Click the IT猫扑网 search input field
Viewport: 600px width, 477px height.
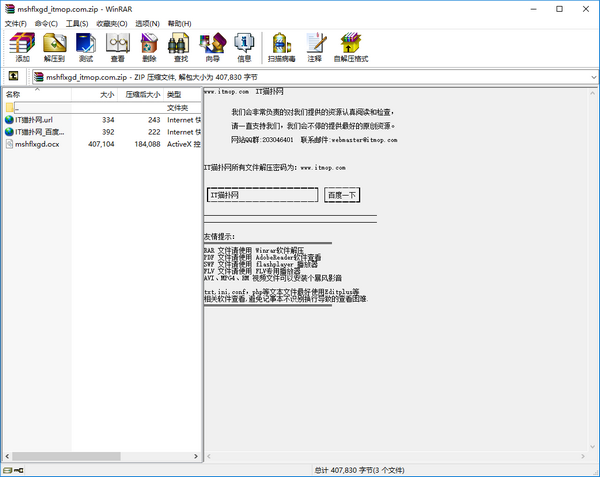point(262,195)
